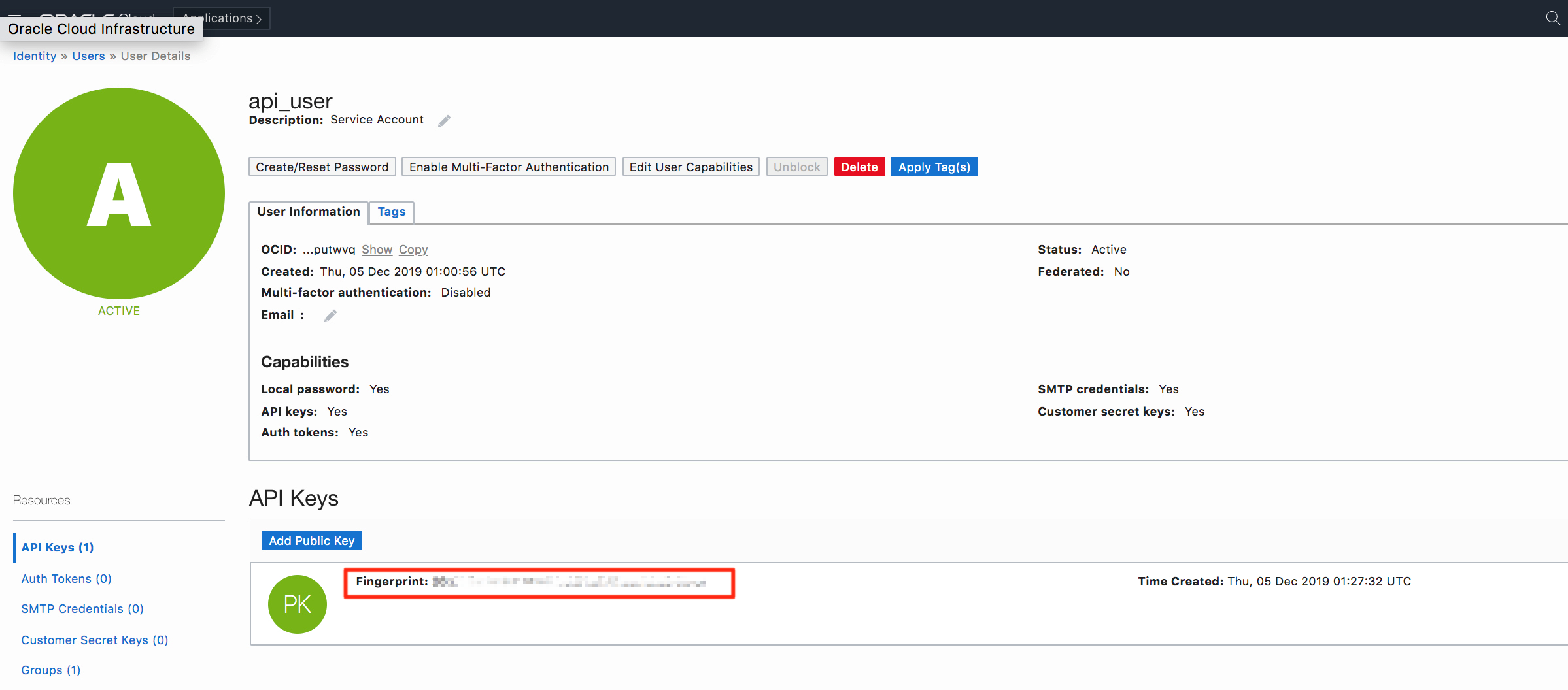Click the Apply Tag(s) button
The image size is (1568, 690).
[x=933, y=167]
